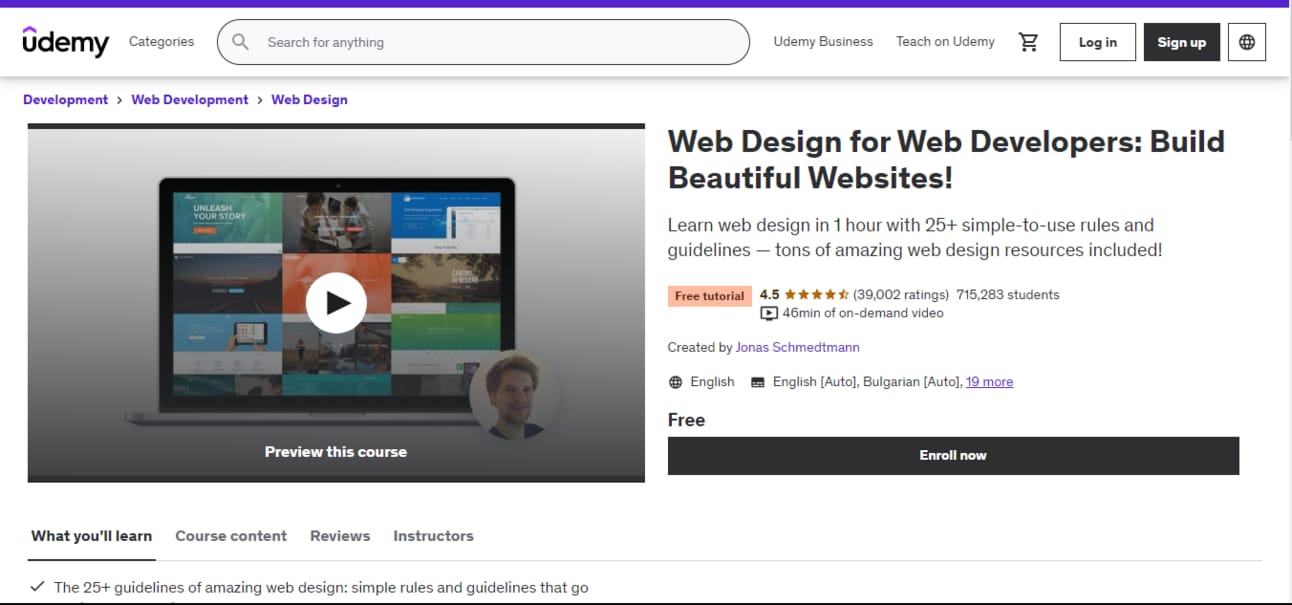The width and height of the screenshot is (1292, 605).
Task: Click the checkmark beside 25+ guidelines
Action: tap(37, 587)
